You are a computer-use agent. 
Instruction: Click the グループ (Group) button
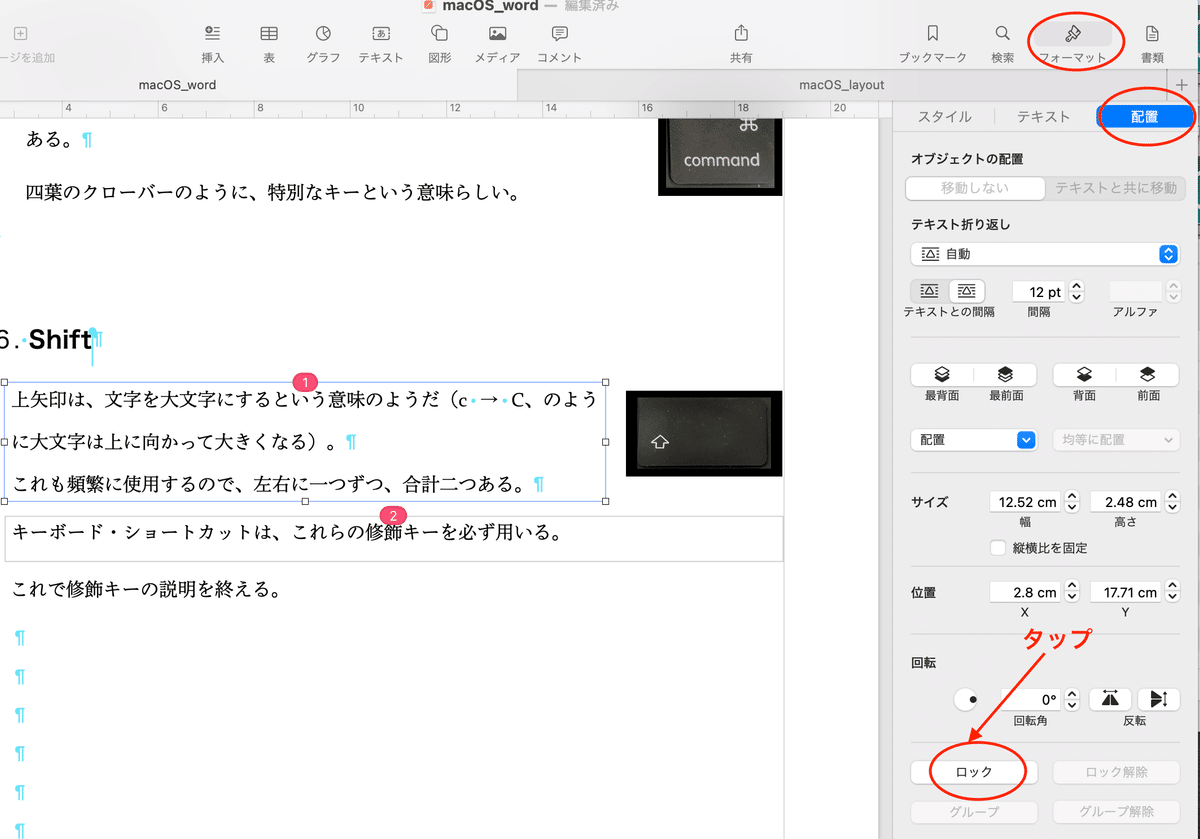[x=974, y=812]
